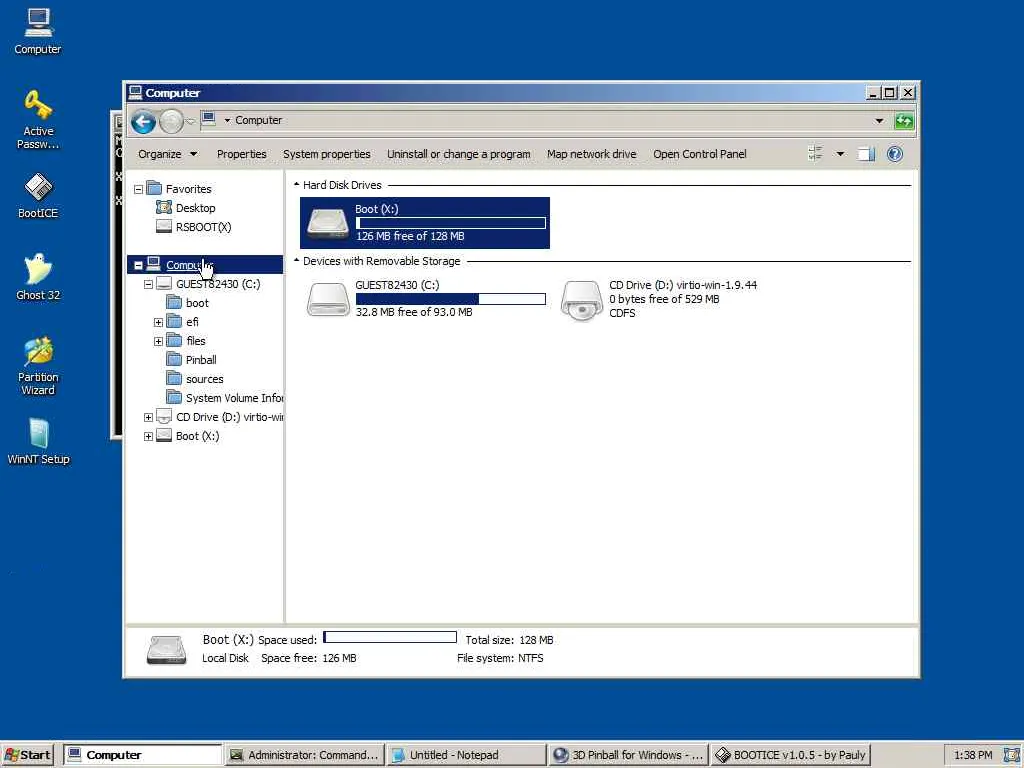Expand the Boot (X:) tree node

pyautogui.click(x=148, y=436)
